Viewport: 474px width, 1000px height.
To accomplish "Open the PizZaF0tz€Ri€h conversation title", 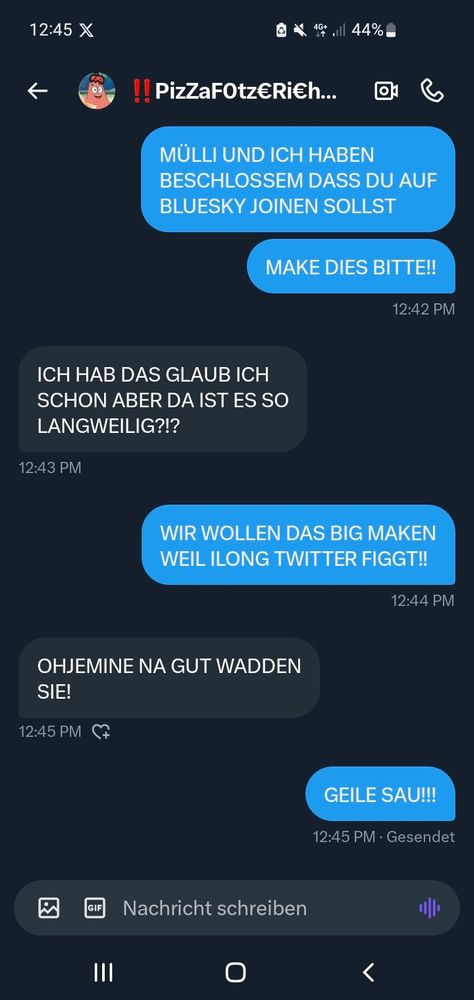I will click(234, 91).
